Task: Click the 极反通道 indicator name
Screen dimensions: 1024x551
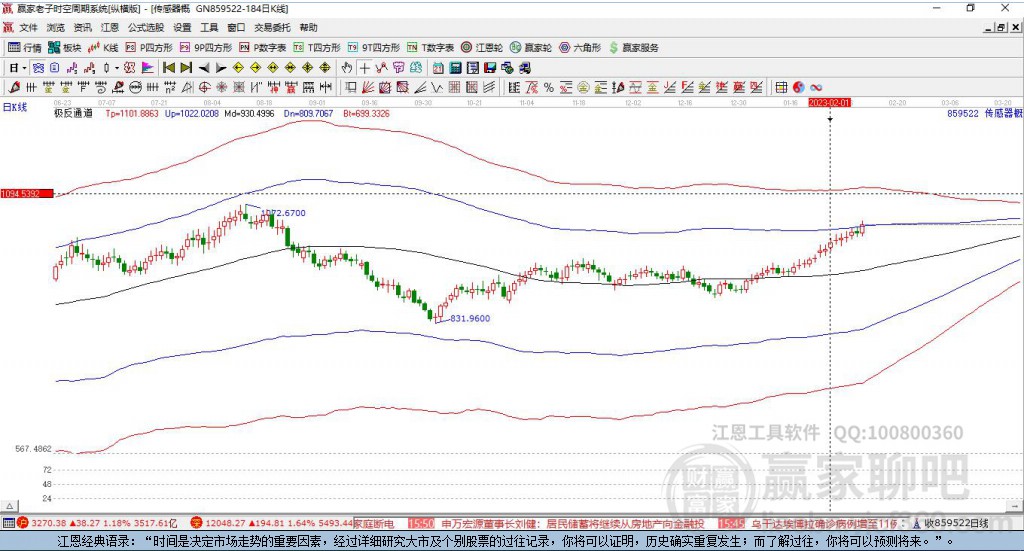Action: click(73, 114)
